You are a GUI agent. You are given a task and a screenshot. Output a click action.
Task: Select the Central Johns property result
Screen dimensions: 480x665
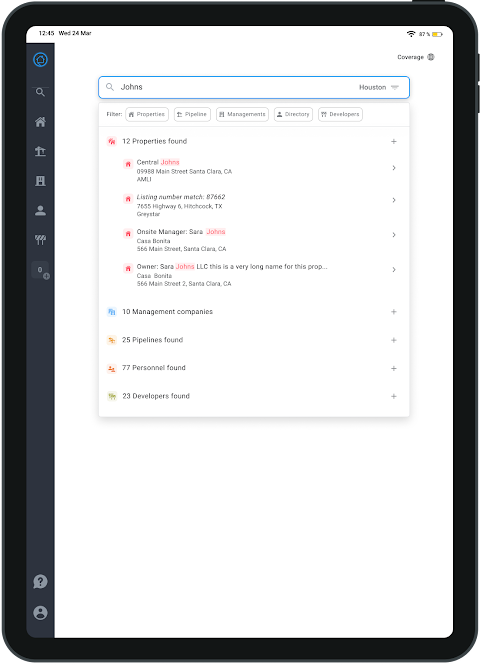pyautogui.click(x=260, y=170)
